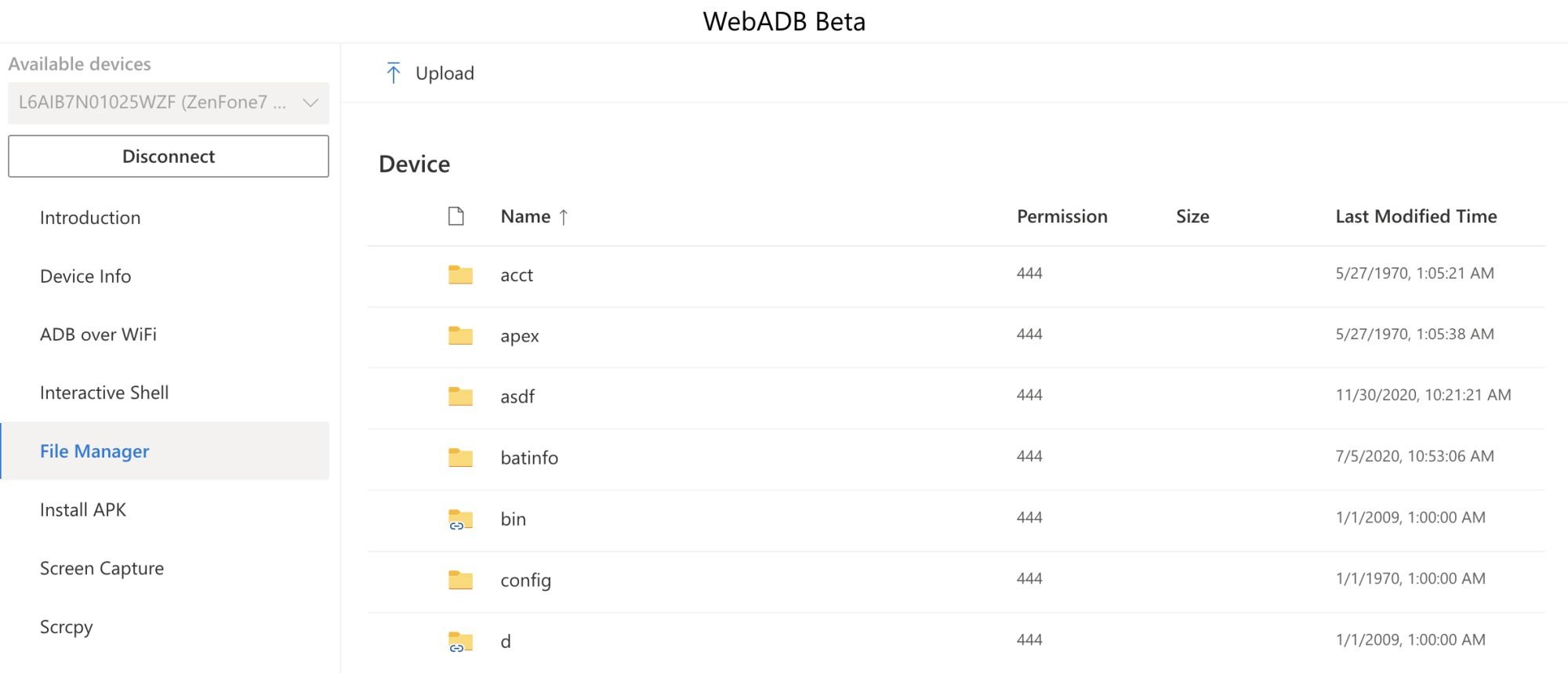Sort by Last Modified Time column

(x=1416, y=216)
